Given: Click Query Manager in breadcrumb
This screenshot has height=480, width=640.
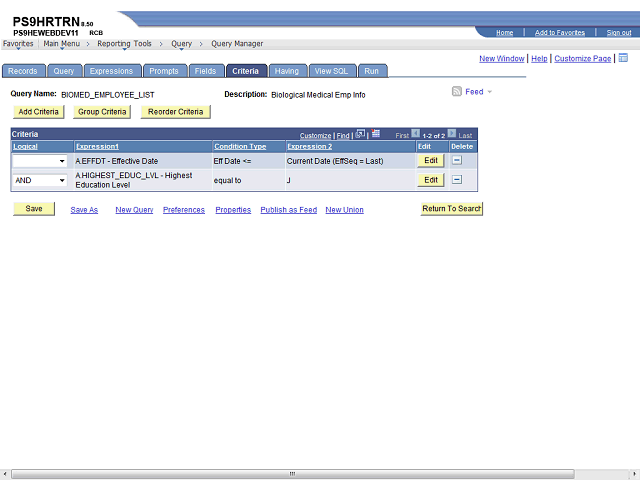Looking at the screenshot, I should (x=237, y=44).
